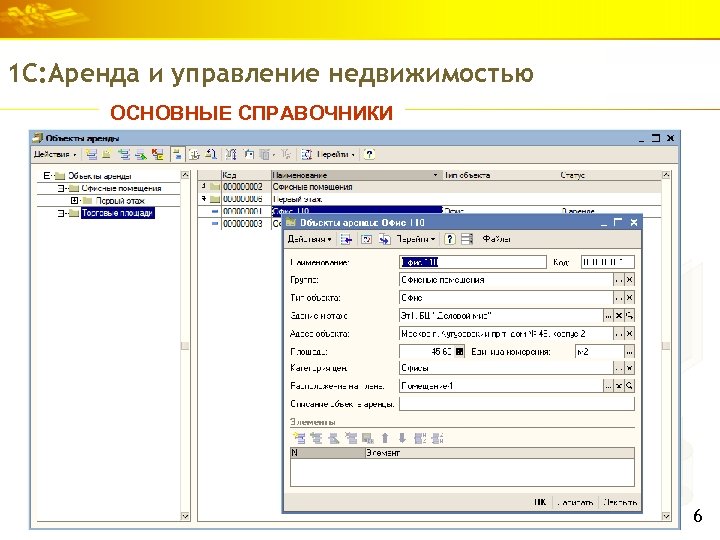Image resolution: width=720 pixels, height=540 pixels.
Task: Click the help question mark in the dialog toolbar
Action: point(450,239)
